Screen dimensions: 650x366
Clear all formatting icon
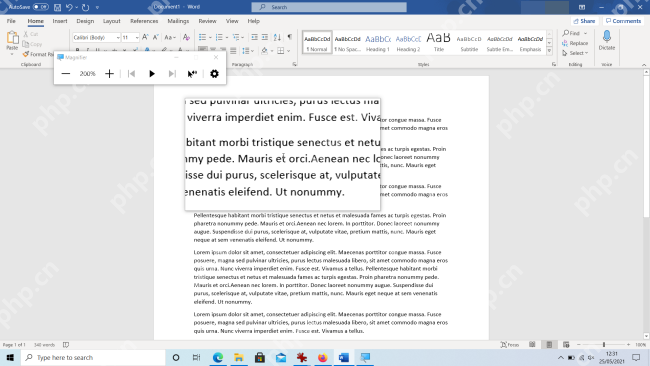pos(187,37)
